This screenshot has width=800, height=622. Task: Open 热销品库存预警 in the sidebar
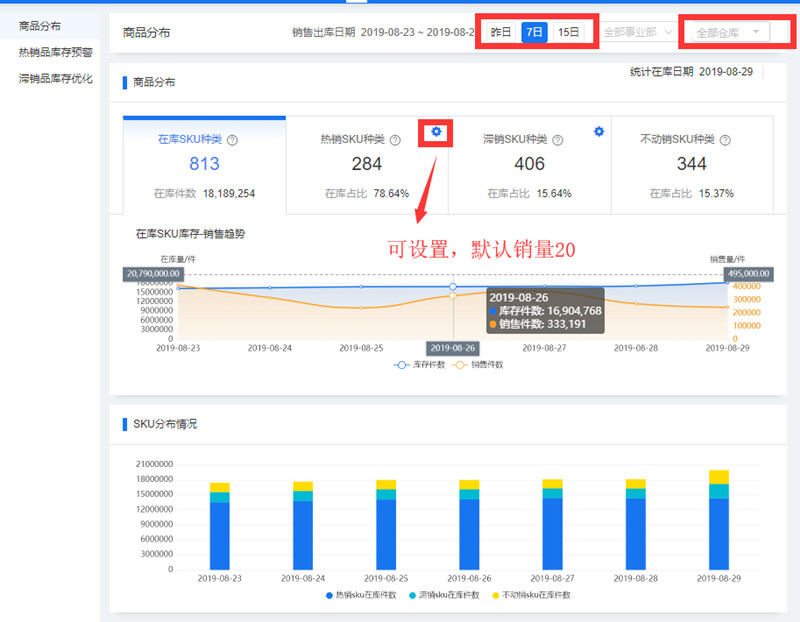(55, 52)
